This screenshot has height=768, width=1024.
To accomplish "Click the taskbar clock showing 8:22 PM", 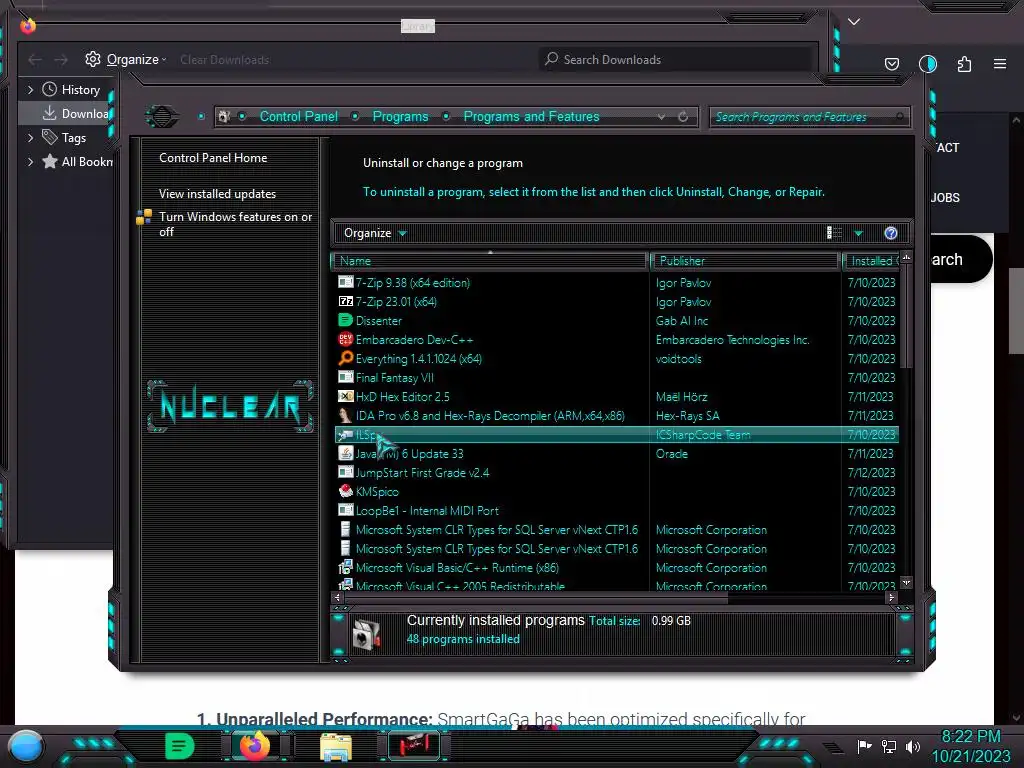I will 970,737.
